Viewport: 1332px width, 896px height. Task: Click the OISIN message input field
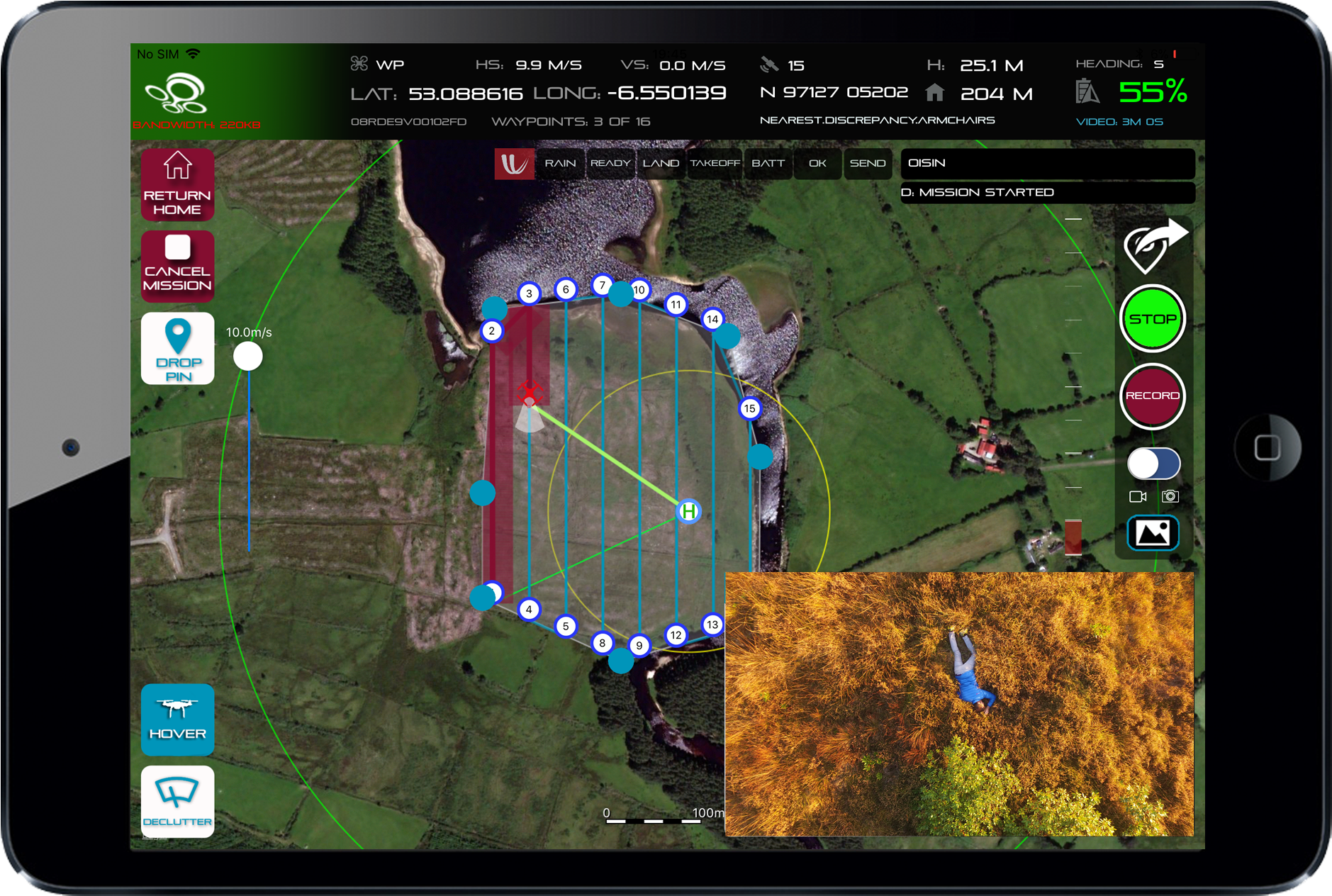[x=1047, y=164]
